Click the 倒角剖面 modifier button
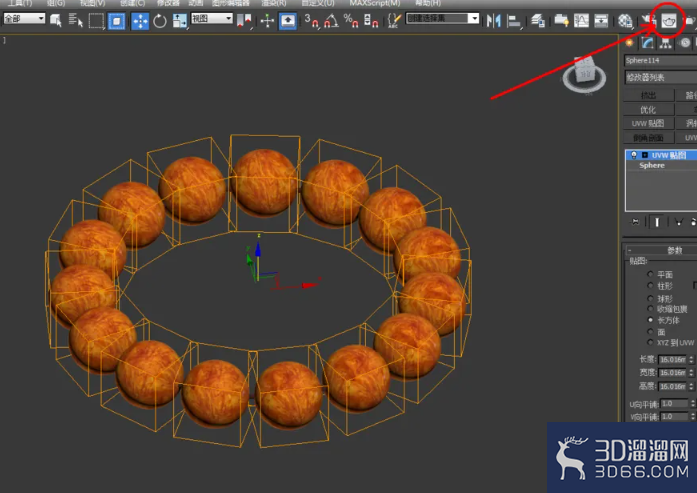Screen dimensions: 697x493 (648, 138)
